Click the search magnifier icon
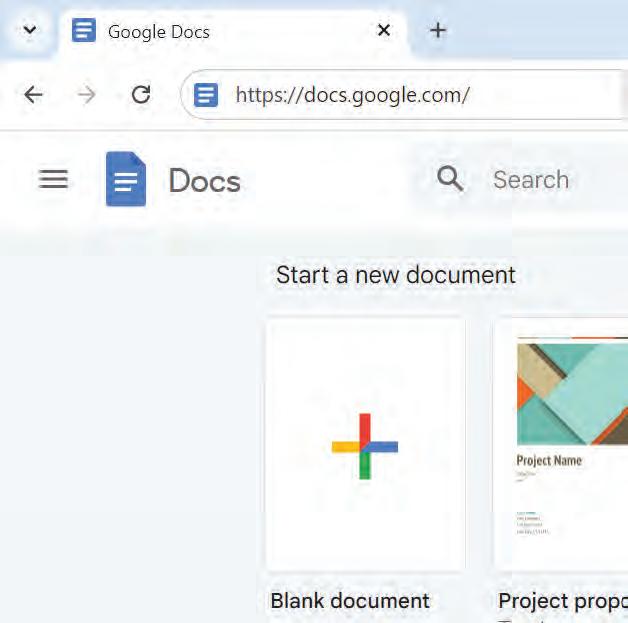Viewport: 628px width, 623px height. click(x=450, y=179)
